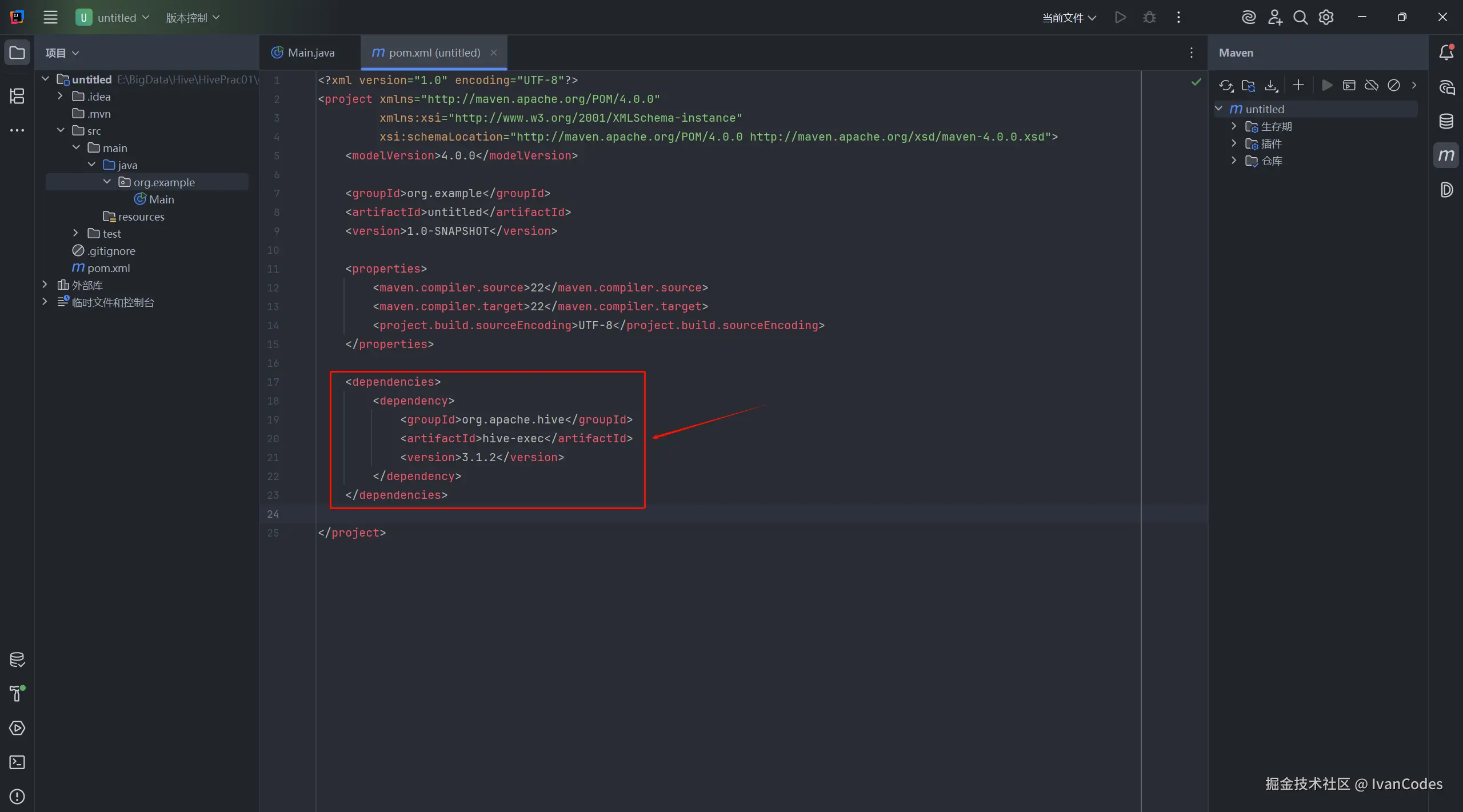Reload all Maven projects icon
The width and height of the screenshot is (1463, 812).
click(x=1225, y=86)
